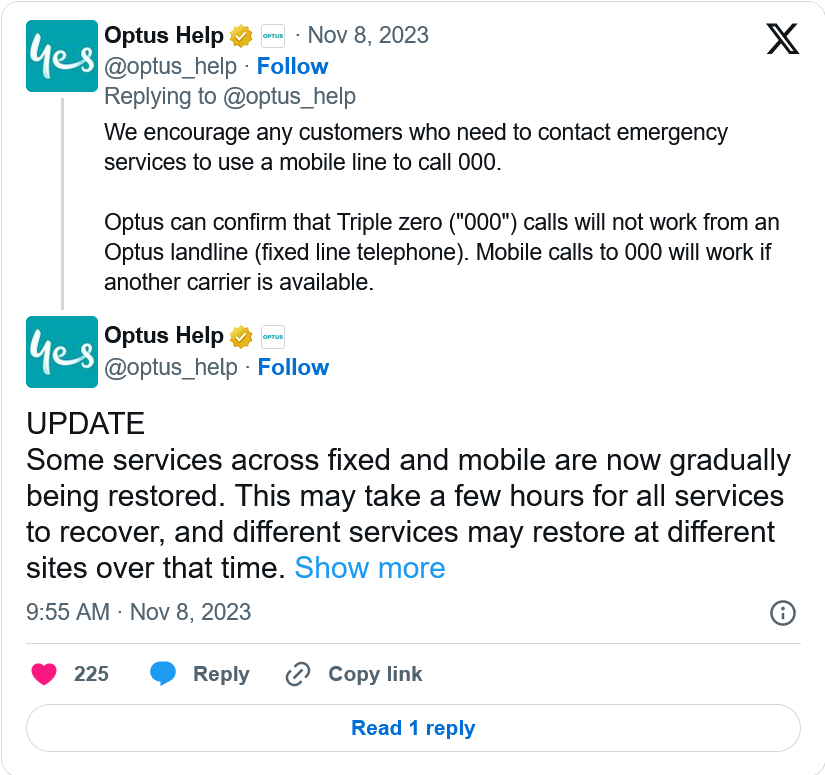Like the tweet with the heart icon
825x775 pixels.
44,674
